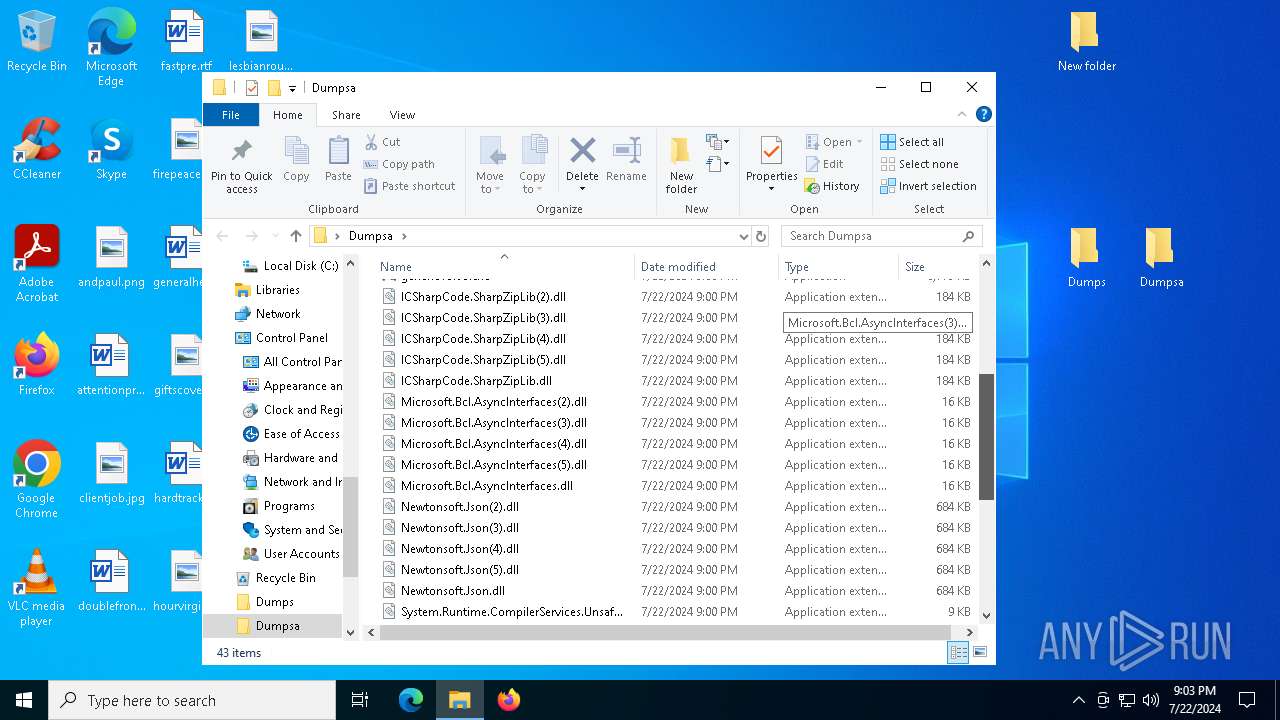The image size is (1280, 720).
Task: Select ICSharpCode.SharpZipLib(2).dll file
Action: click(483, 297)
